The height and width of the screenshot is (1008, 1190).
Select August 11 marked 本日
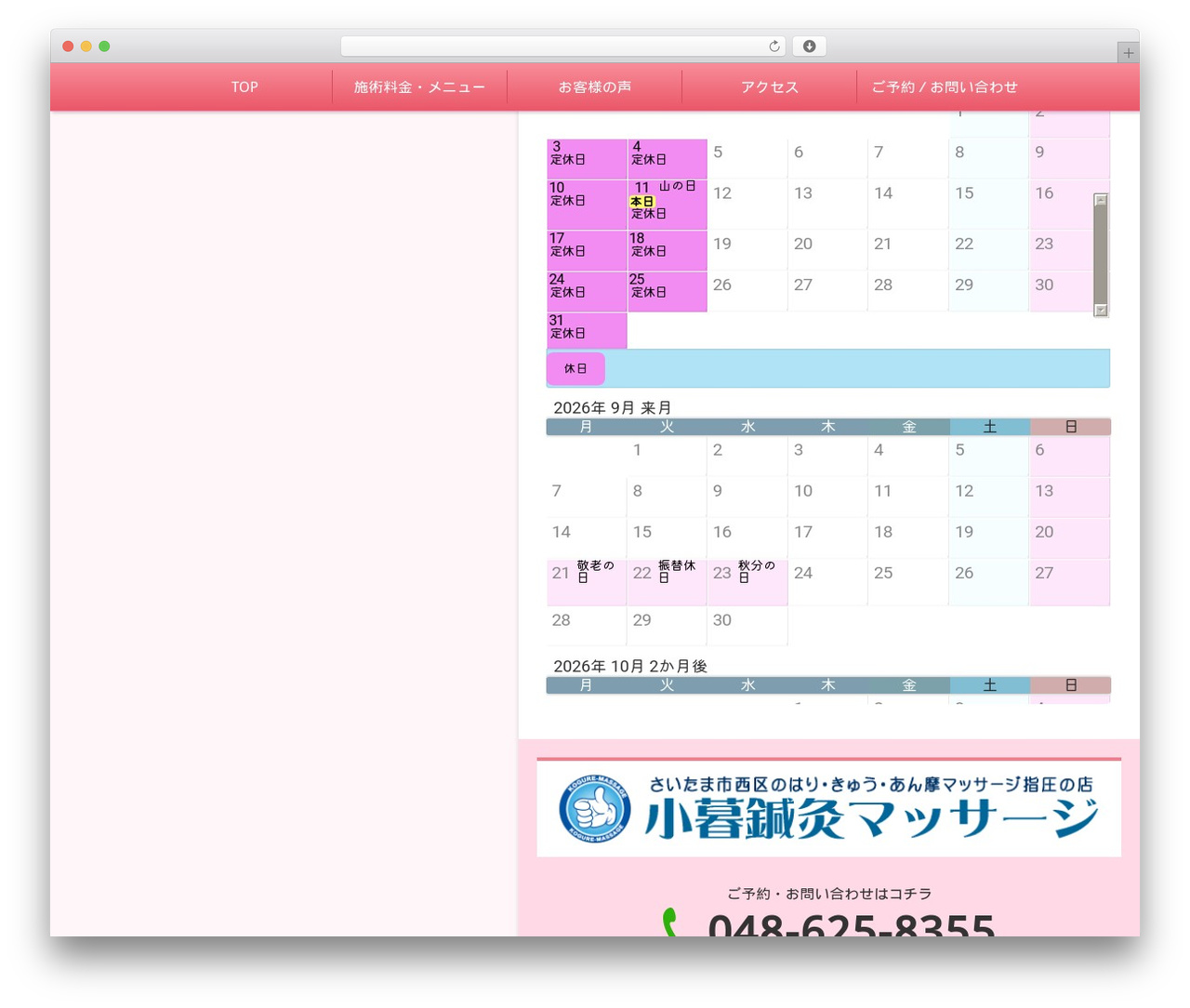pos(667,205)
